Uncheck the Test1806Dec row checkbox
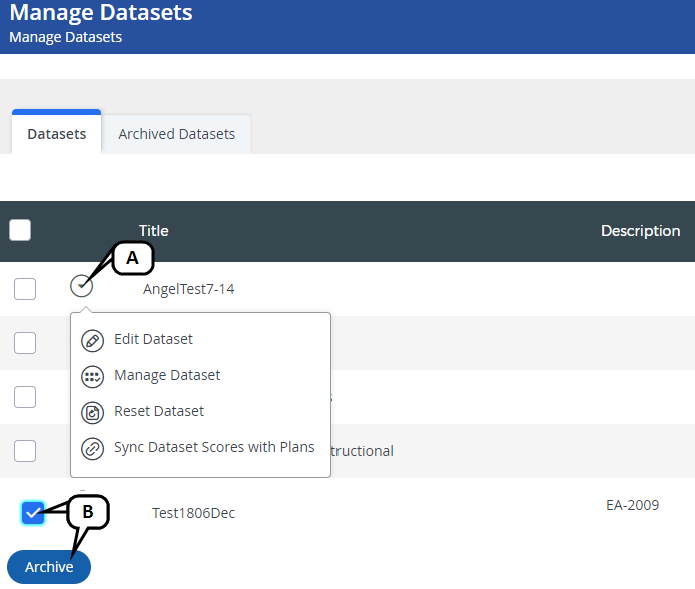The width and height of the screenshot is (695, 589). (x=33, y=513)
